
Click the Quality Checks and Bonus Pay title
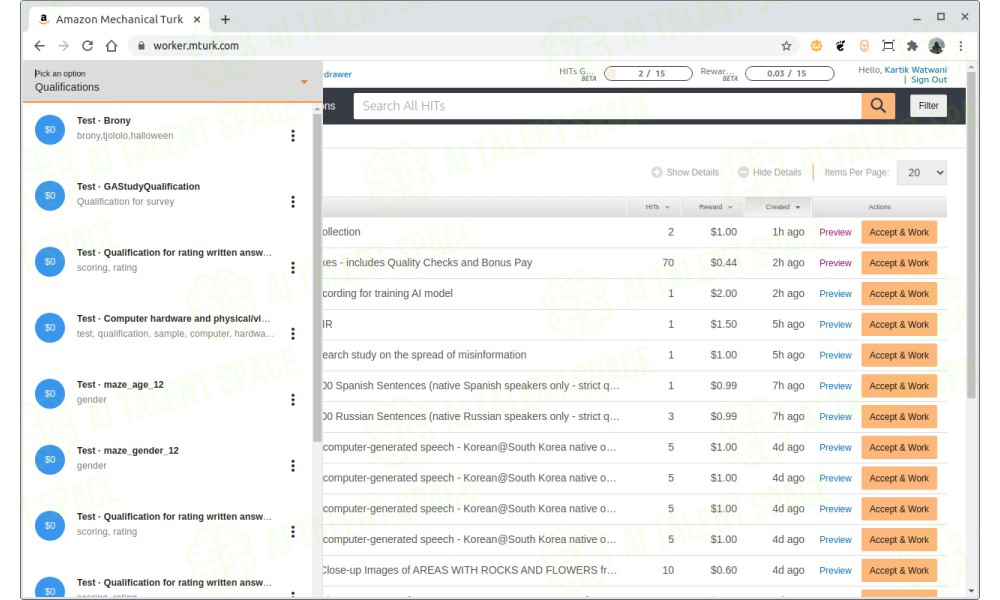[x=427, y=263]
